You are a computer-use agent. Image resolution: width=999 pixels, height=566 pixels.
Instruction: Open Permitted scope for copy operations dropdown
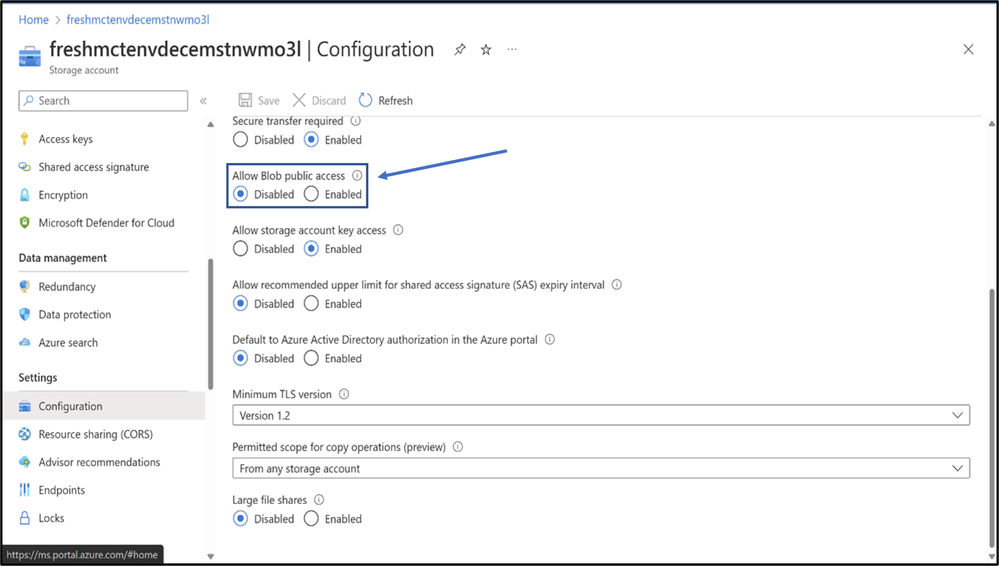point(601,468)
